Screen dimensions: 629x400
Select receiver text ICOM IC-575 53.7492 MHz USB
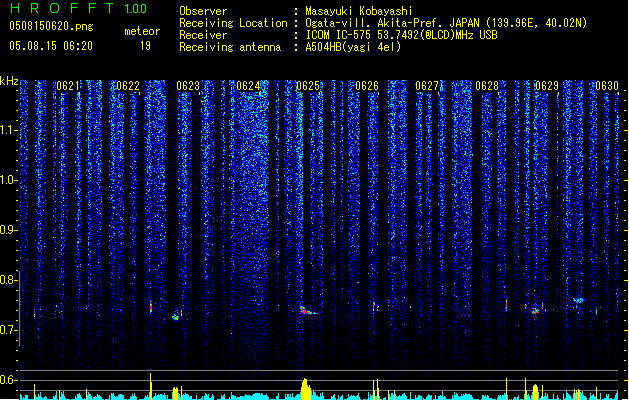tap(401, 35)
